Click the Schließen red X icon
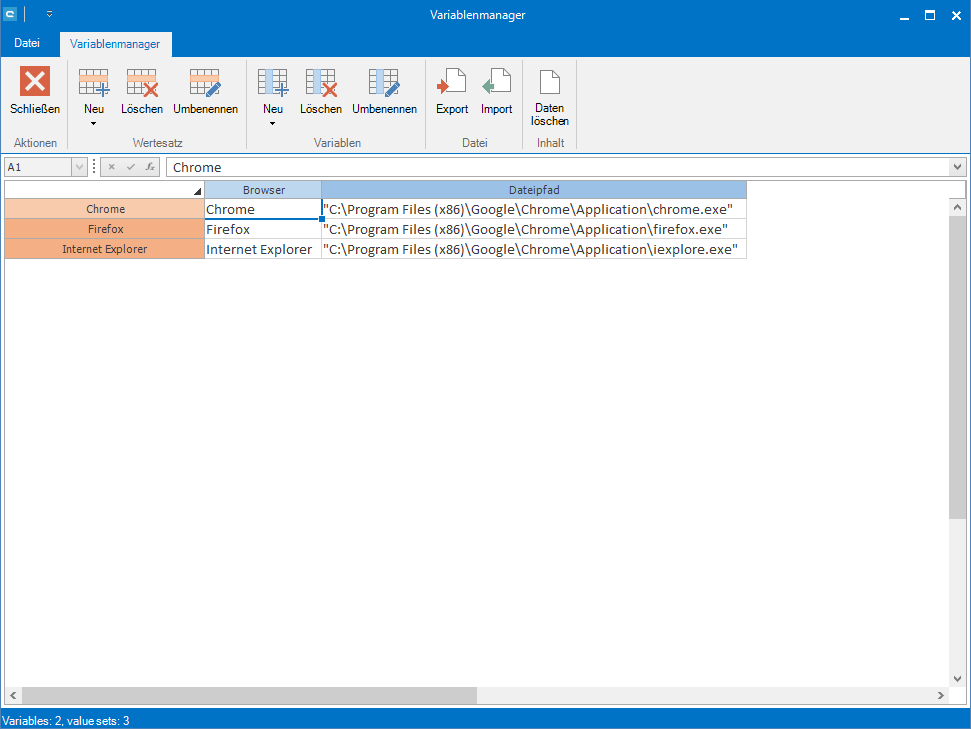The image size is (971, 729). (x=35, y=82)
